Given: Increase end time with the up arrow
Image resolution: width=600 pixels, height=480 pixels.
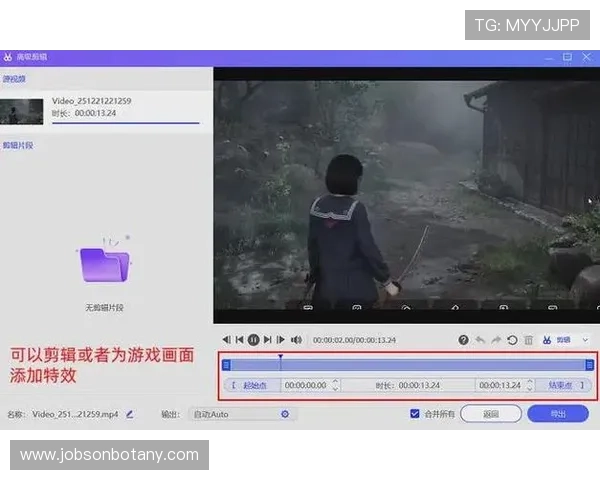Looking at the screenshot, I should (530, 382).
